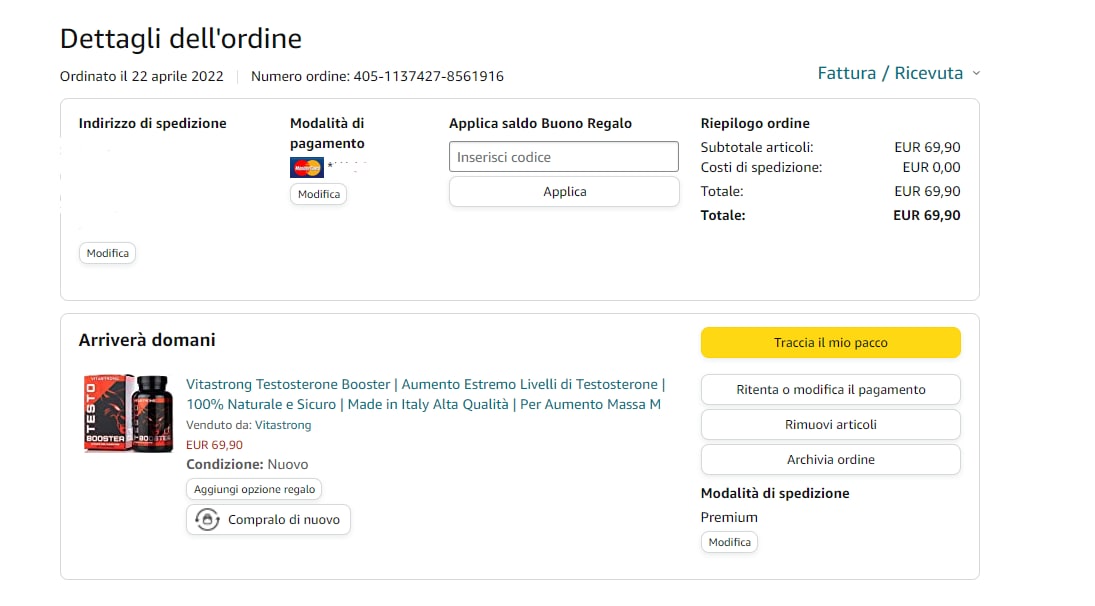Image resolution: width=1095 pixels, height=606 pixels.
Task: Click the circular arrows buy-again icon
Action: pyautogui.click(x=207, y=520)
